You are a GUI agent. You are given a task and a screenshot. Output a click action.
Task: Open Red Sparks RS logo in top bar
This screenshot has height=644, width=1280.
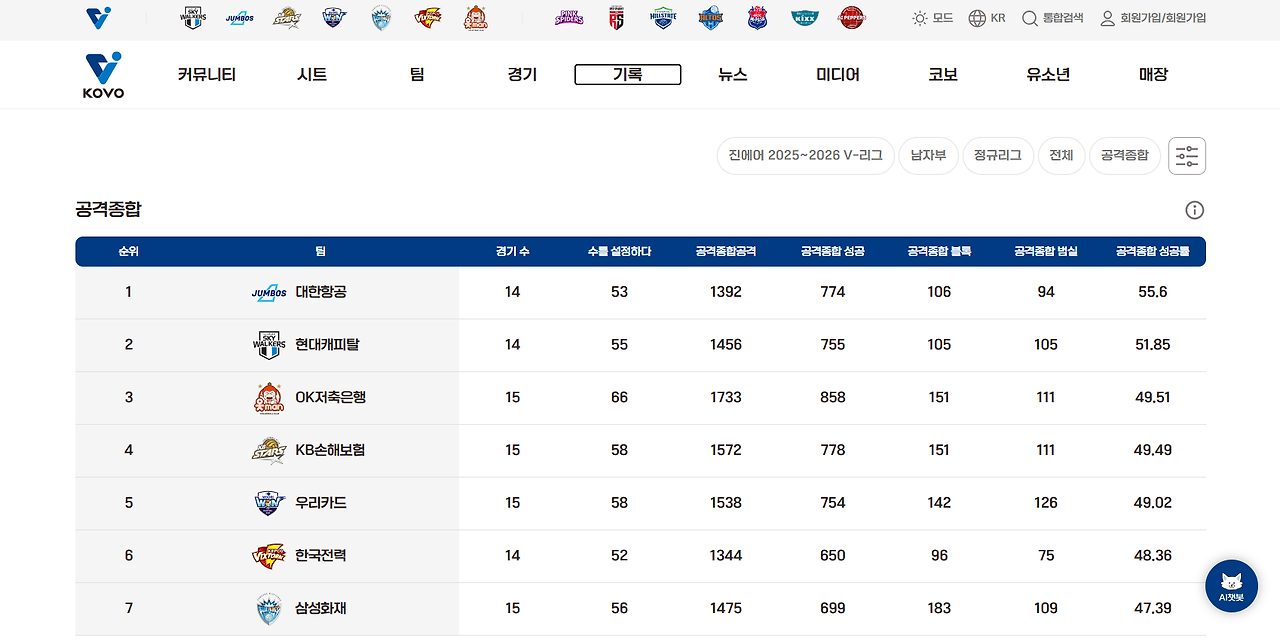point(616,18)
